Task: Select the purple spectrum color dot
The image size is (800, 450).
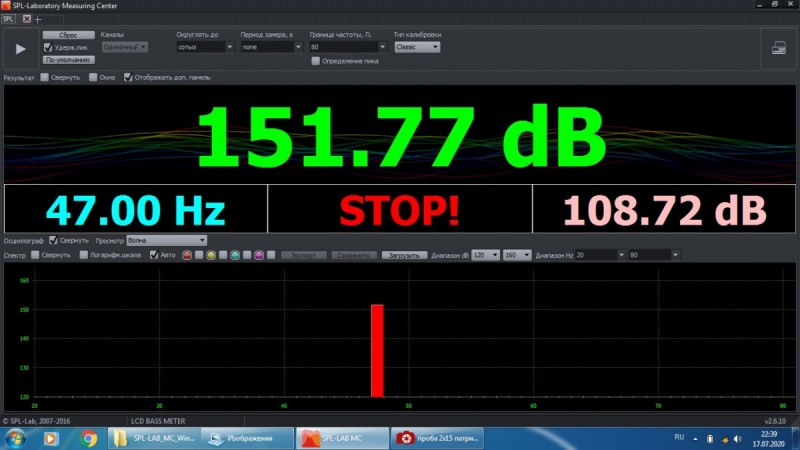Action: [x=259, y=255]
